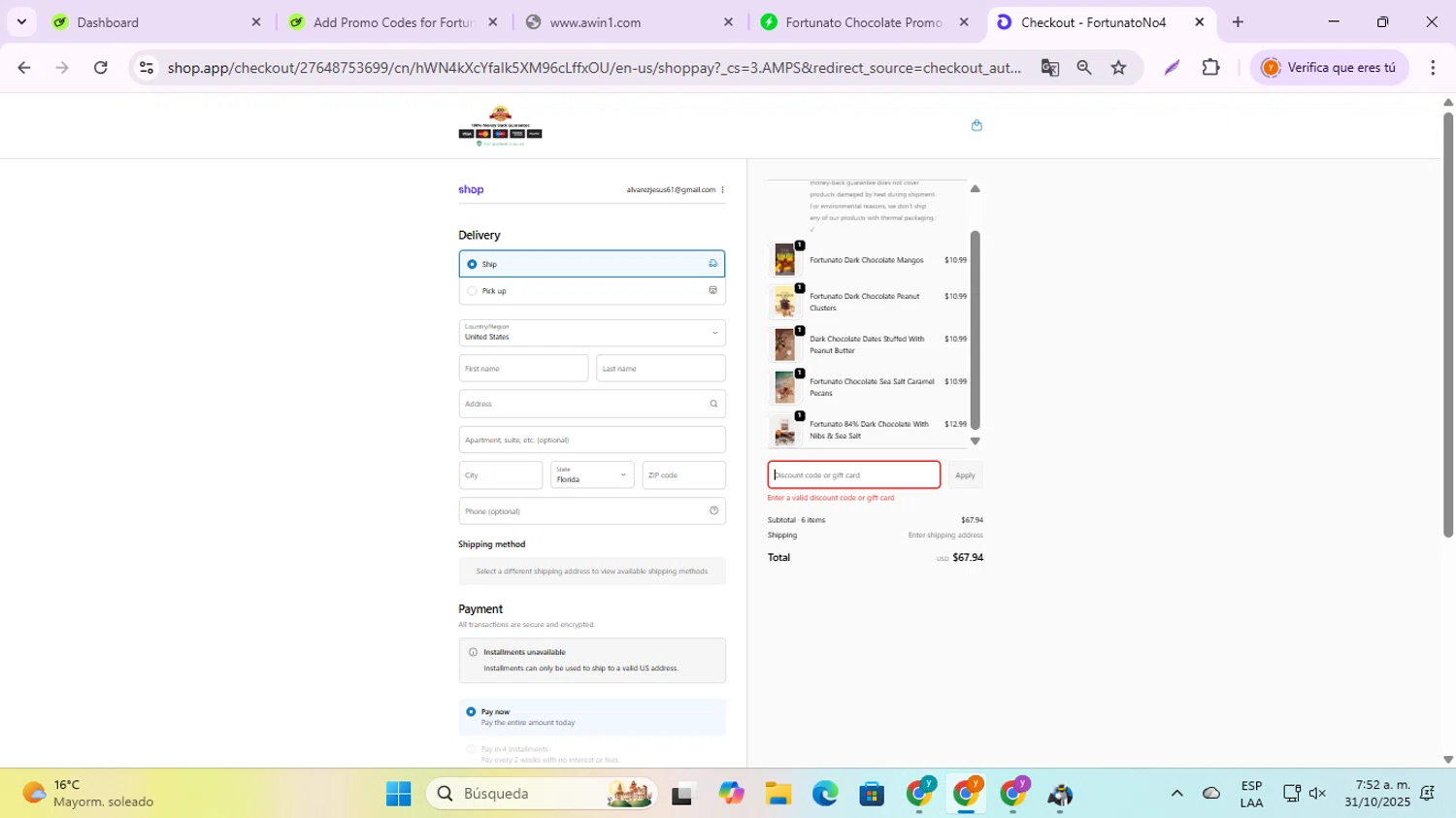Select the Pick up delivery option
The width and height of the screenshot is (1456, 818).
coord(592,291)
